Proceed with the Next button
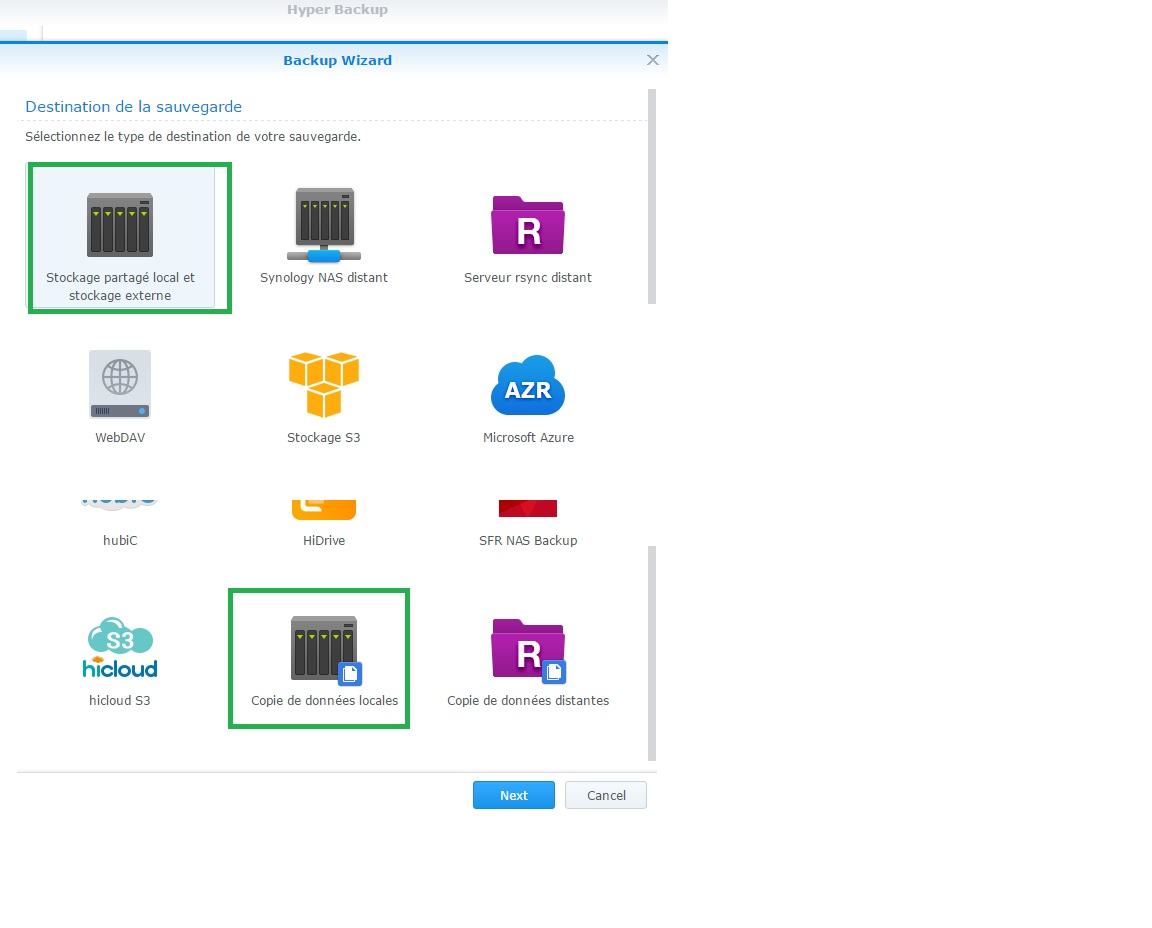1152x928 pixels. click(x=514, y=795)
